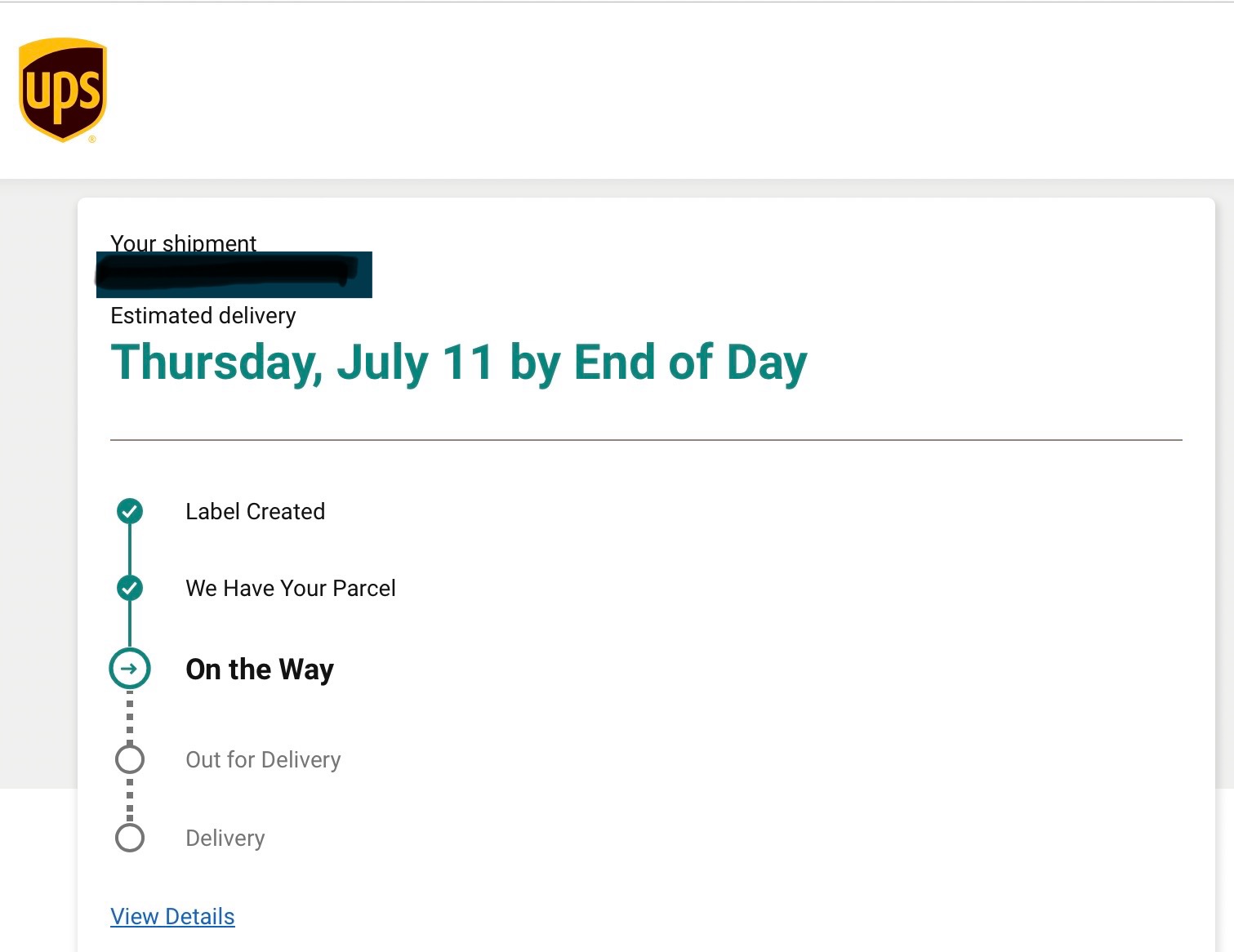
Task: Click the Your shipment heading
Action: click(183, 242)
